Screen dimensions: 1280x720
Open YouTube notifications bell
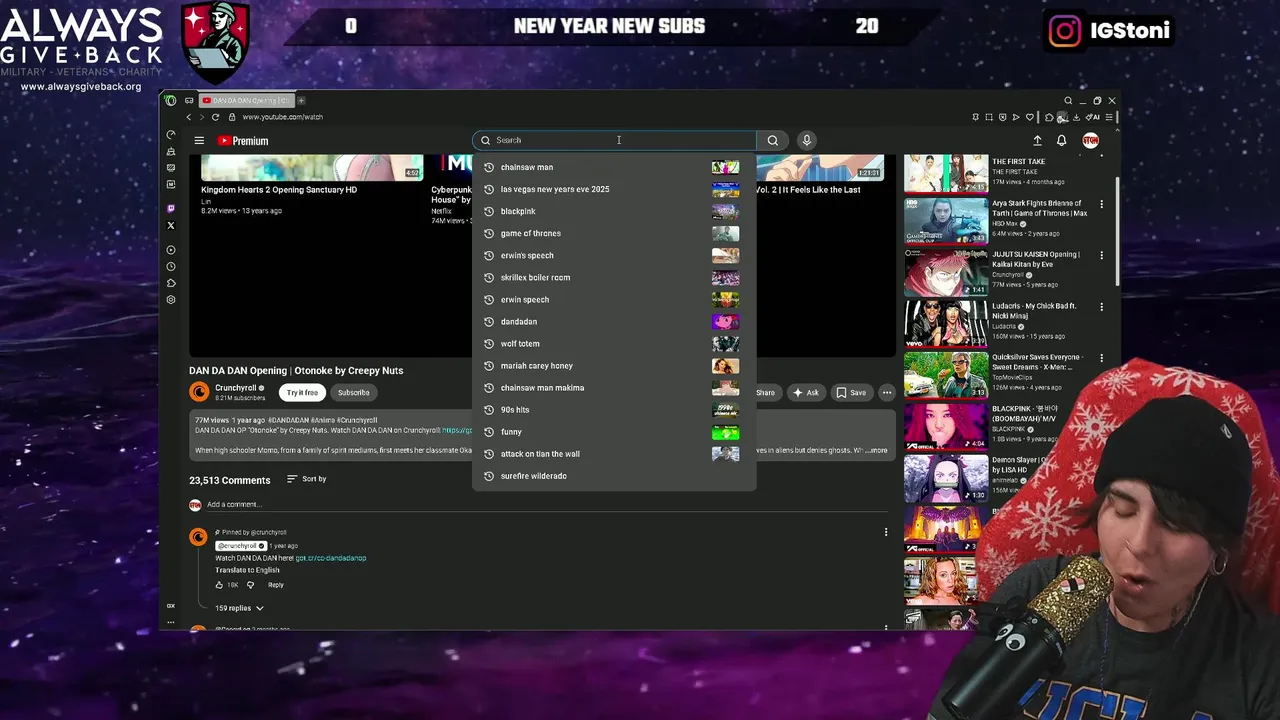click(1062, 140)
